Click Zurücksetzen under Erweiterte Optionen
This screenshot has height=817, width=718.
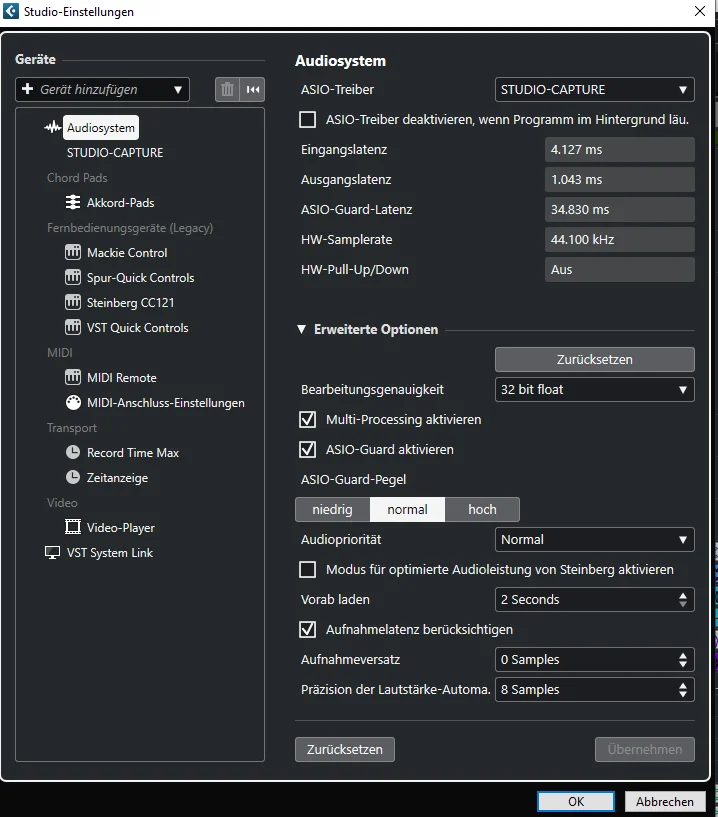595,360
